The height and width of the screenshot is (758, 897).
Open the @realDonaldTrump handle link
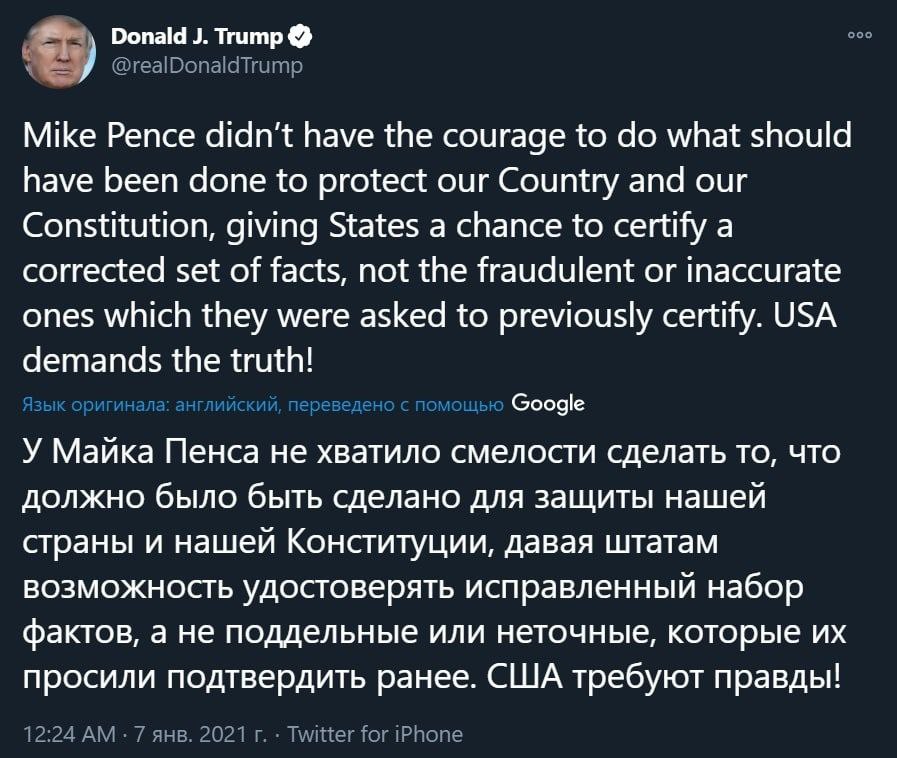[x=207, y=66]
